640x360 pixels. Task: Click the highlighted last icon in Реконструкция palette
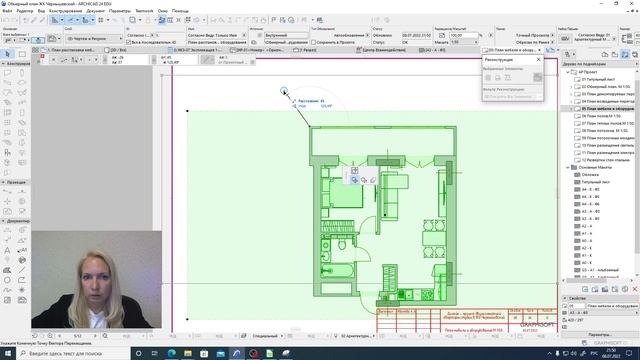click(538, 77)
